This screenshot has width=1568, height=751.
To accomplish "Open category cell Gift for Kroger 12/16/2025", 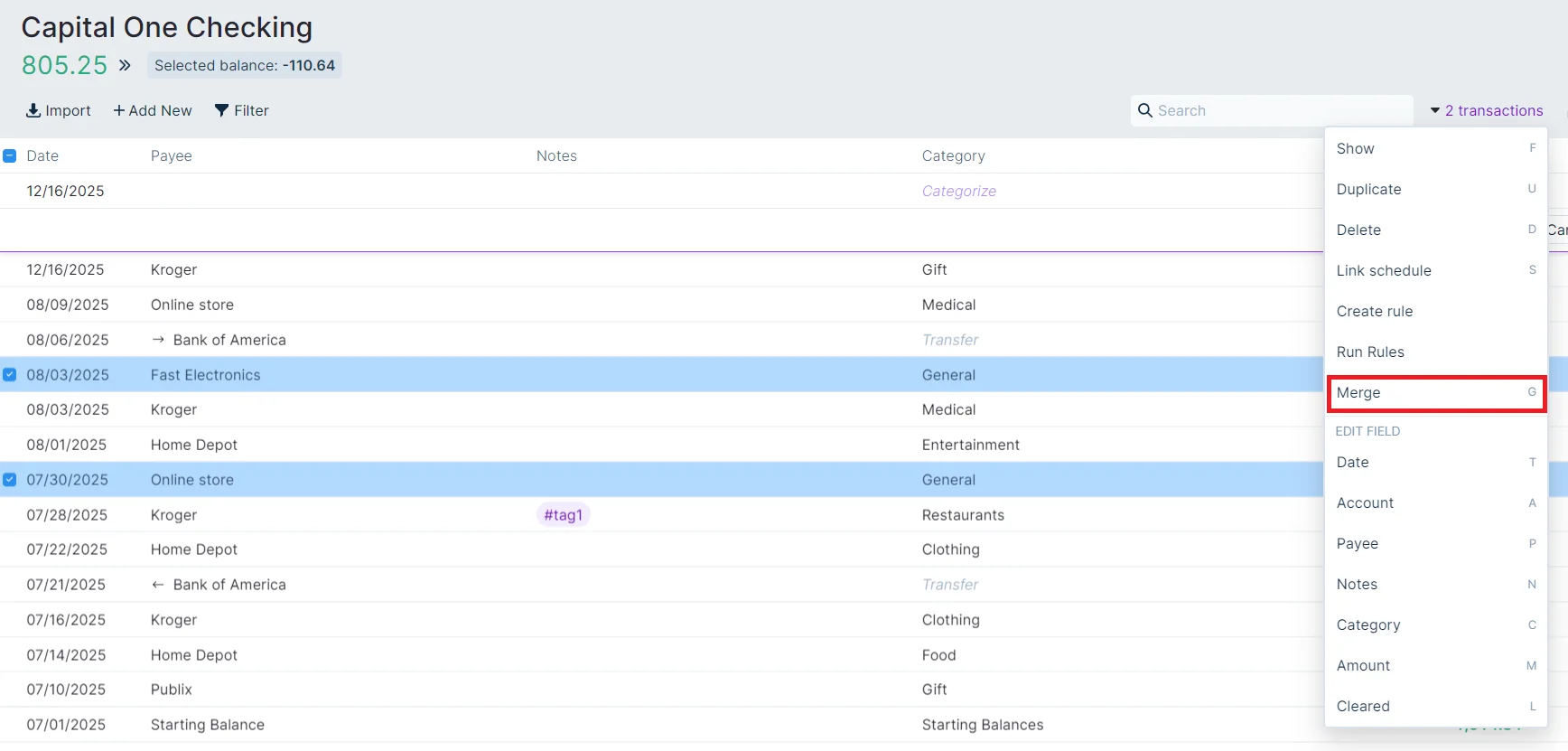I will point(935,269).
